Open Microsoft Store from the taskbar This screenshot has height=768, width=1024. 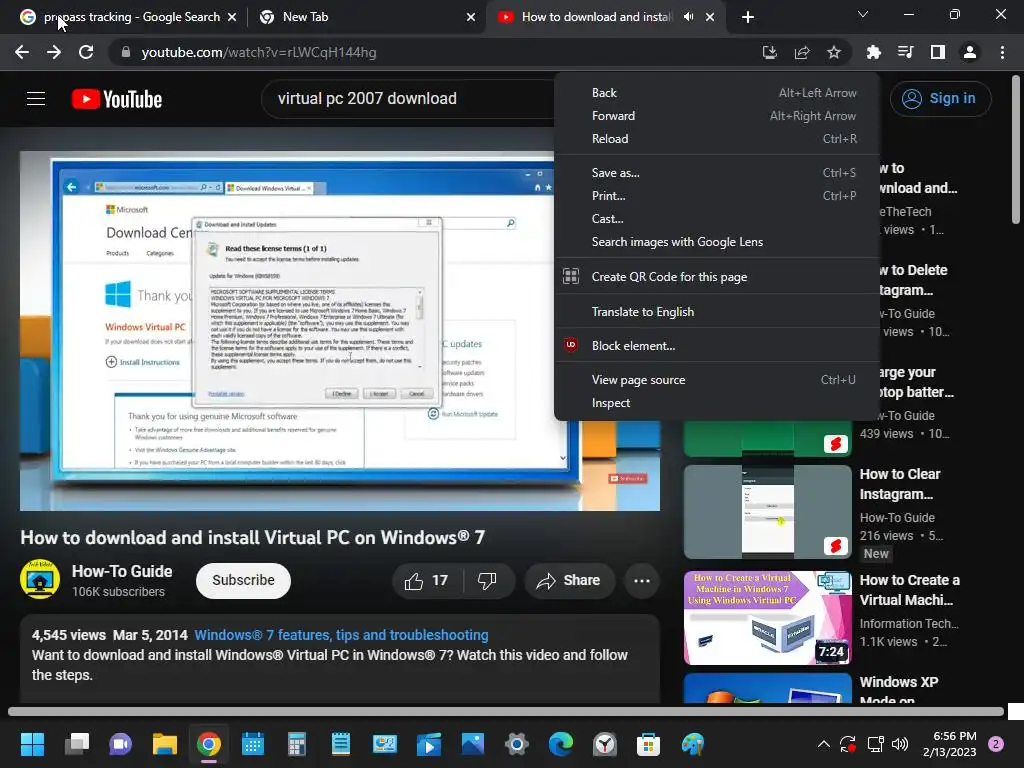(x=648, y=744)
